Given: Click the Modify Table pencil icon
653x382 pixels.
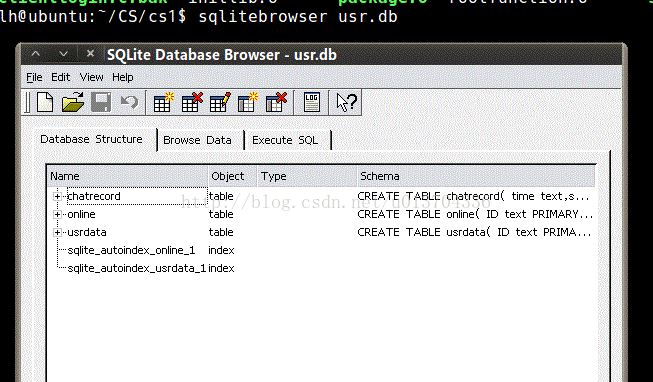Looking at the screenshot, I should click(x=220, y=102).
